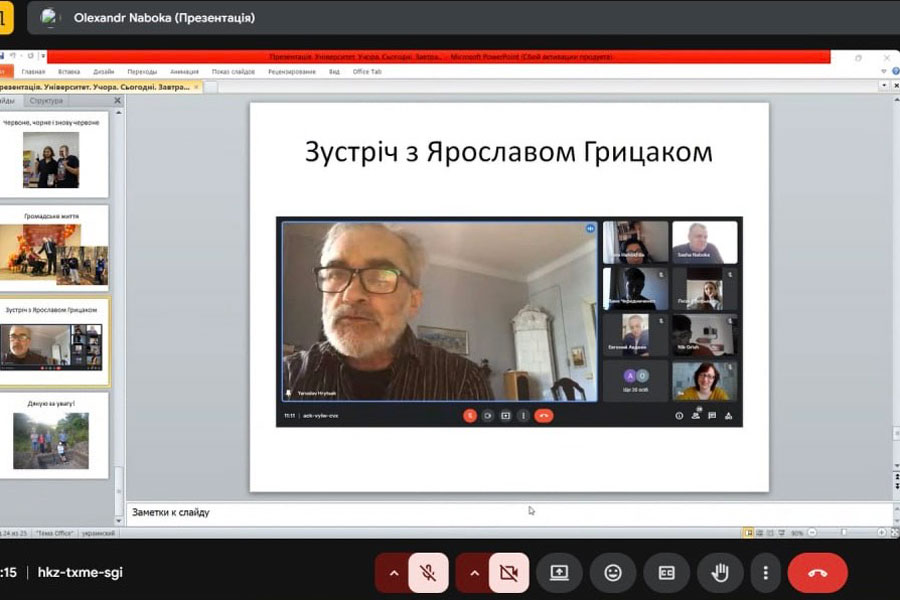Click Office Tab bar close X button
Viewport: 900px width, 600px height.
(896, 86)
